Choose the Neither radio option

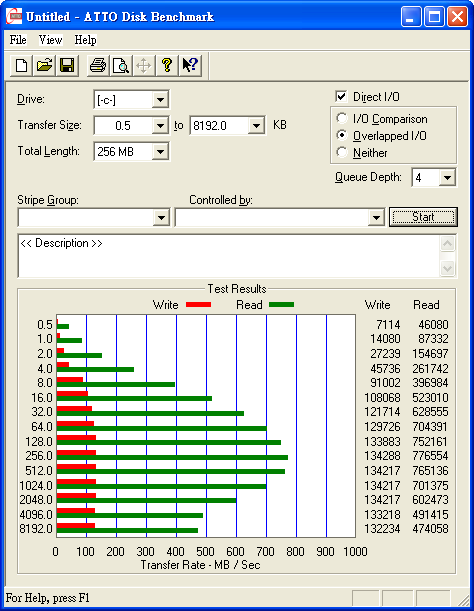[x=342, y=152]
